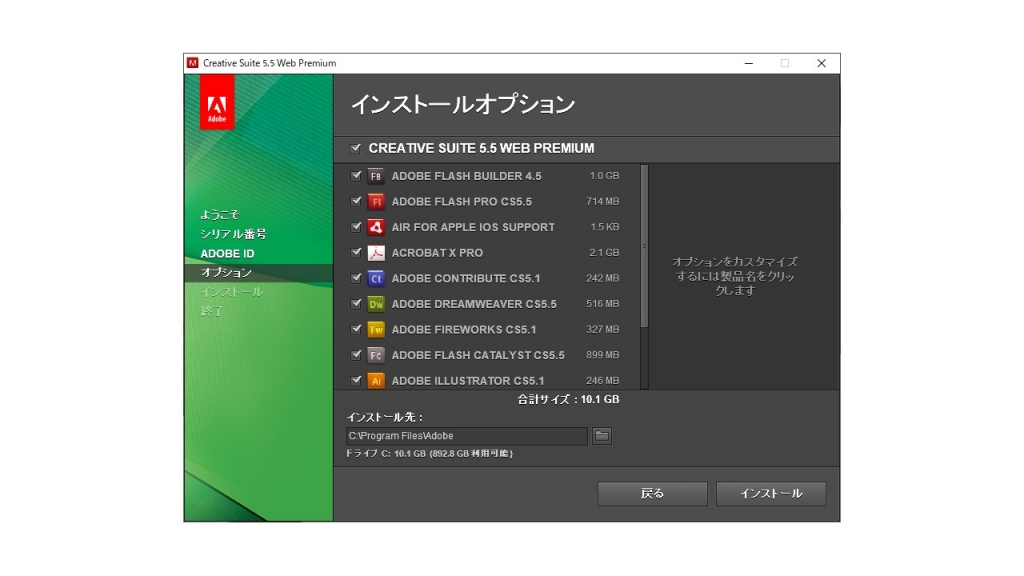
Task: Click the Acrobat X Pro name
Action: click(437, 253)
